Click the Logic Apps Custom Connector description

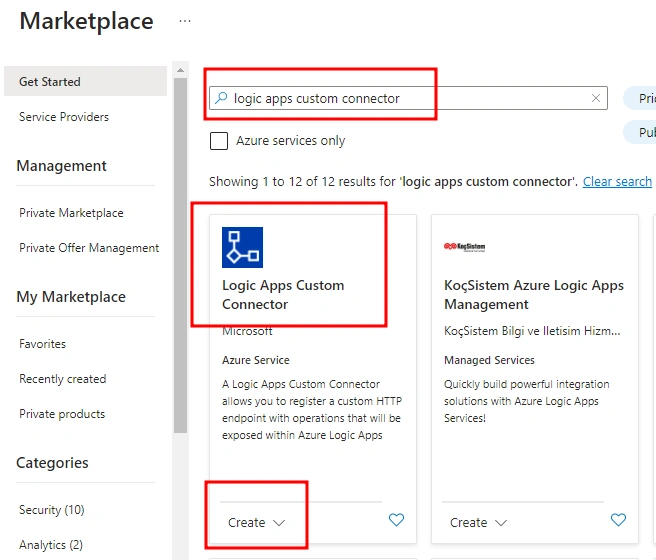[x=312, y=409]
